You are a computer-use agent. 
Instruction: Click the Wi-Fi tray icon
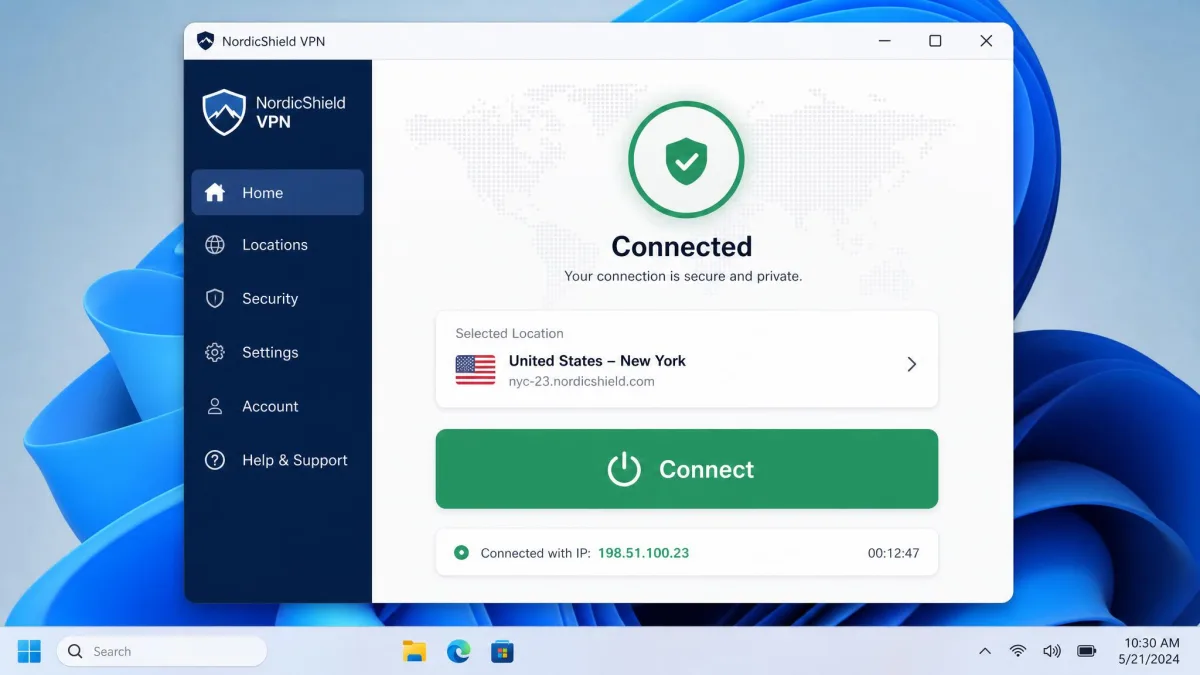click(x=1018, y=652)
